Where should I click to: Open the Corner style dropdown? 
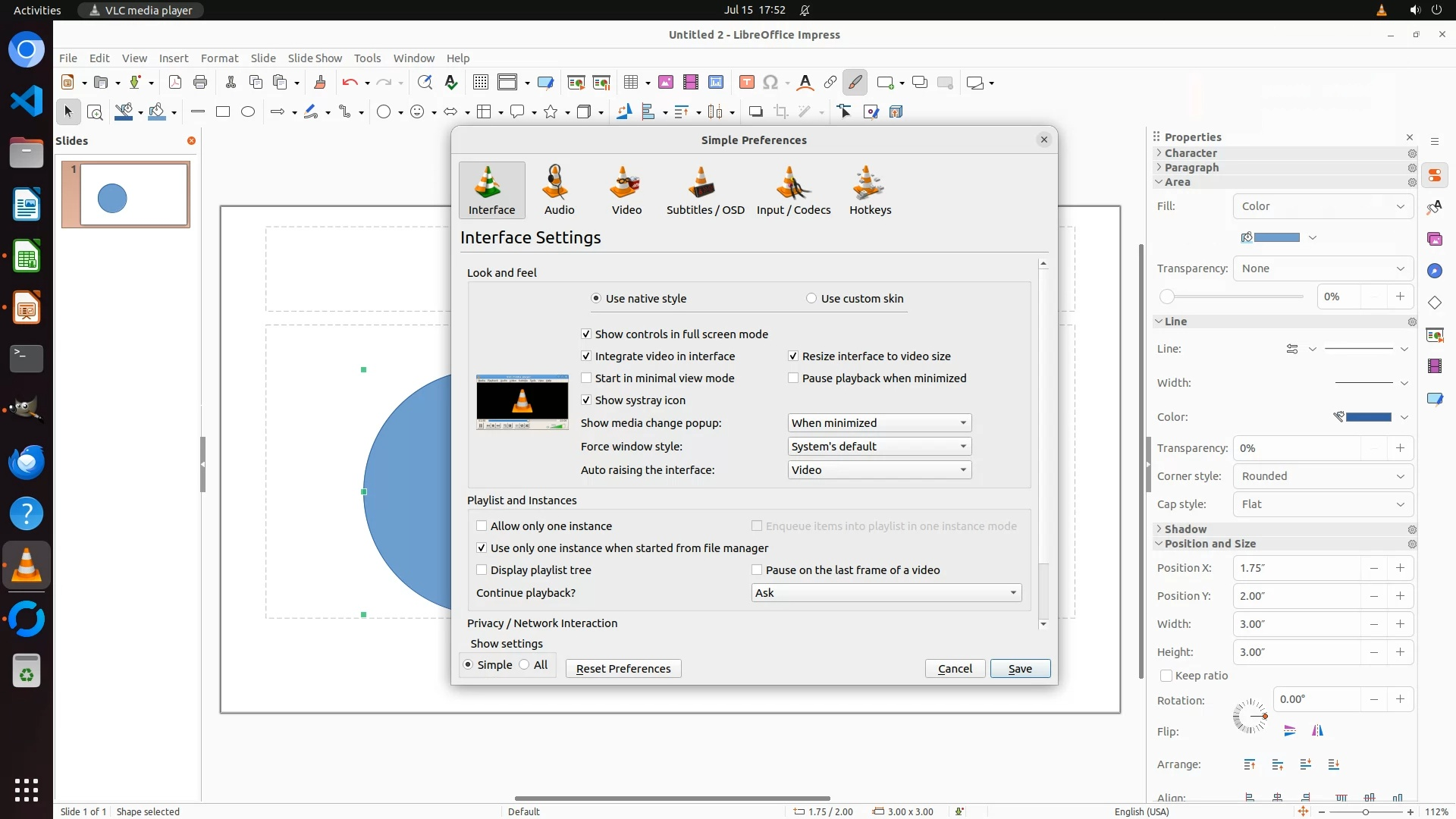1323,476
